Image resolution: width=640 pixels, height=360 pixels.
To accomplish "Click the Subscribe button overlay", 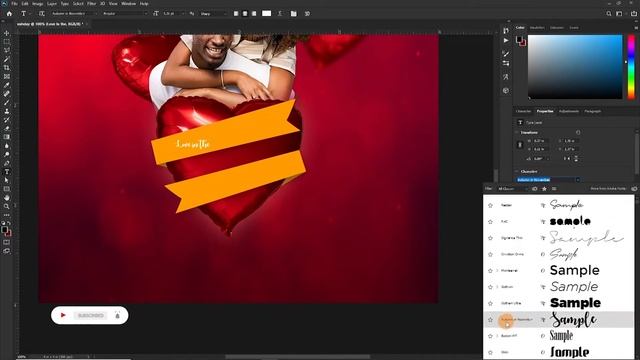I will pos(90,316).
